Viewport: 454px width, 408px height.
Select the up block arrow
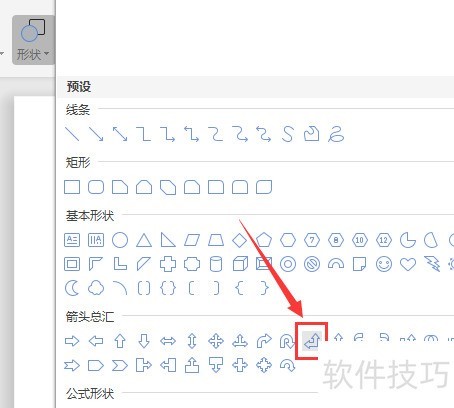click(120, 341)
